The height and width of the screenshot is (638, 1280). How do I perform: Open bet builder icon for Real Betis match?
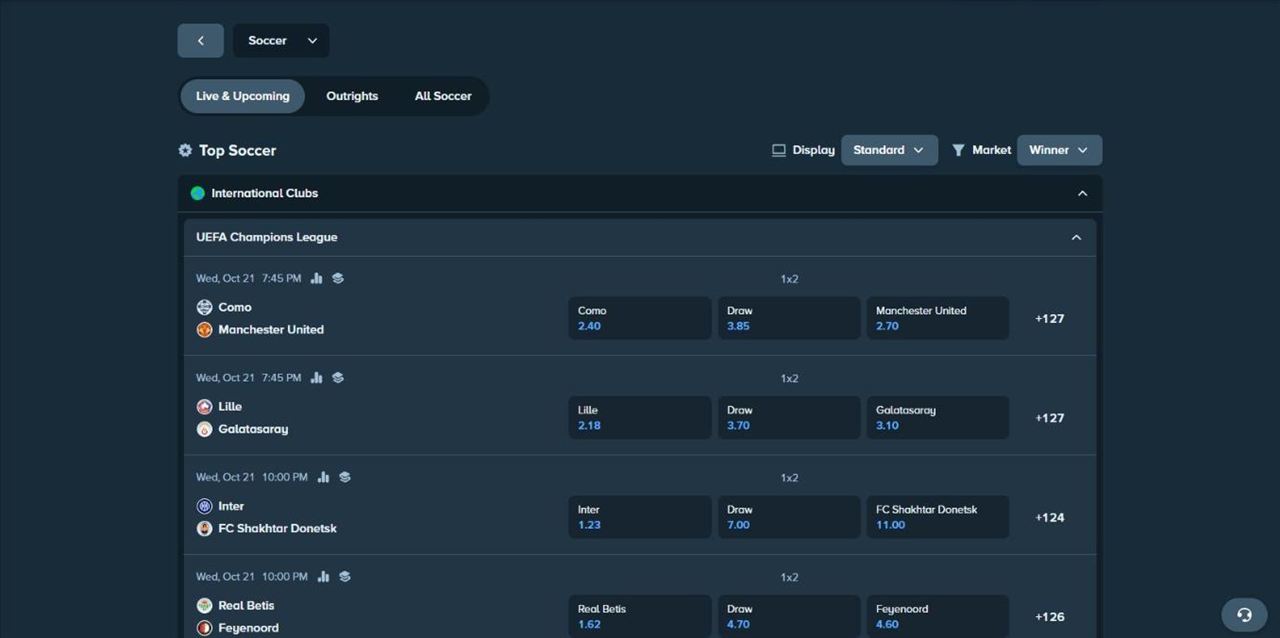[x=345, y=576]
